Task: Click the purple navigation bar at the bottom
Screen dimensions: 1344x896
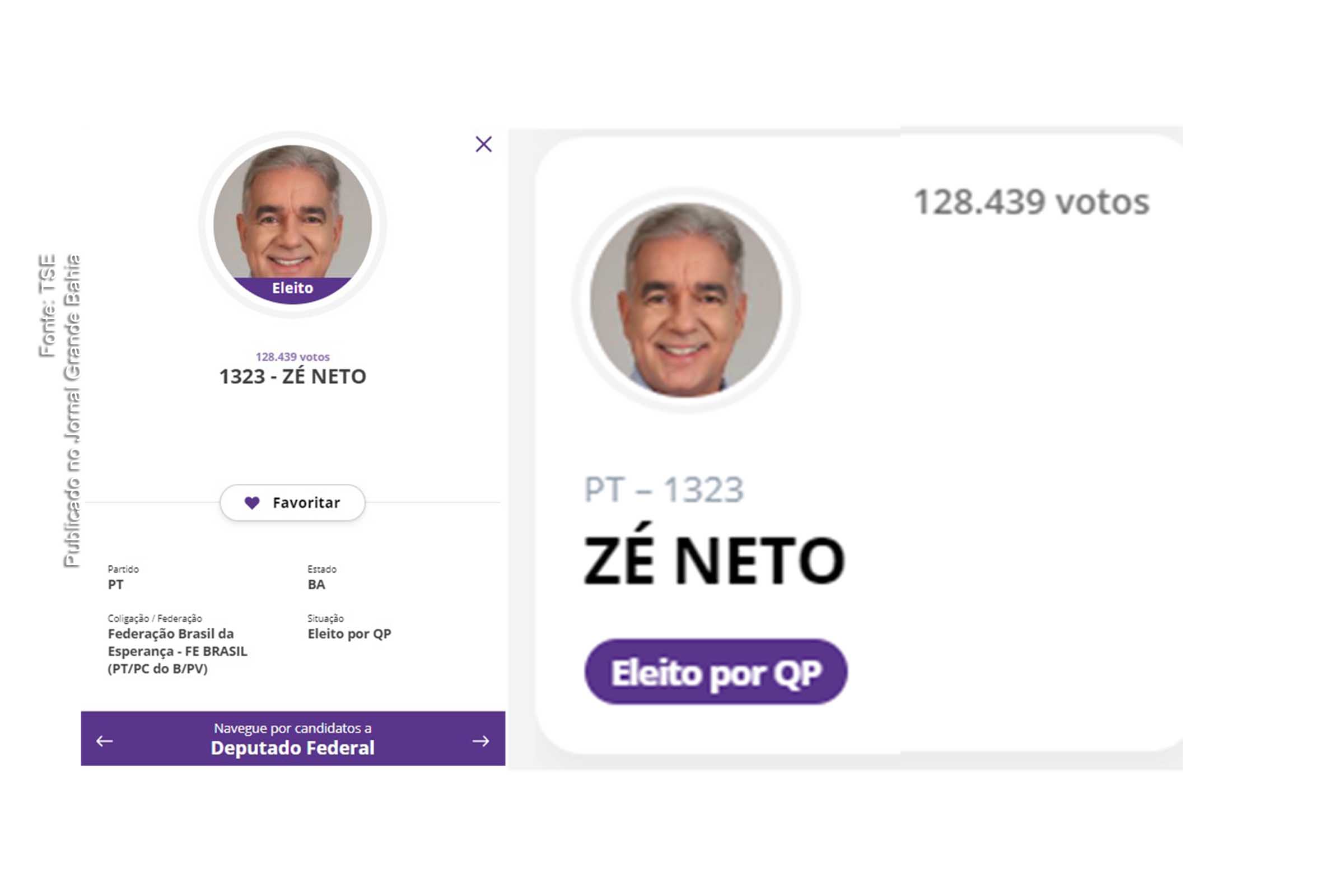Action: coord(293,740)
